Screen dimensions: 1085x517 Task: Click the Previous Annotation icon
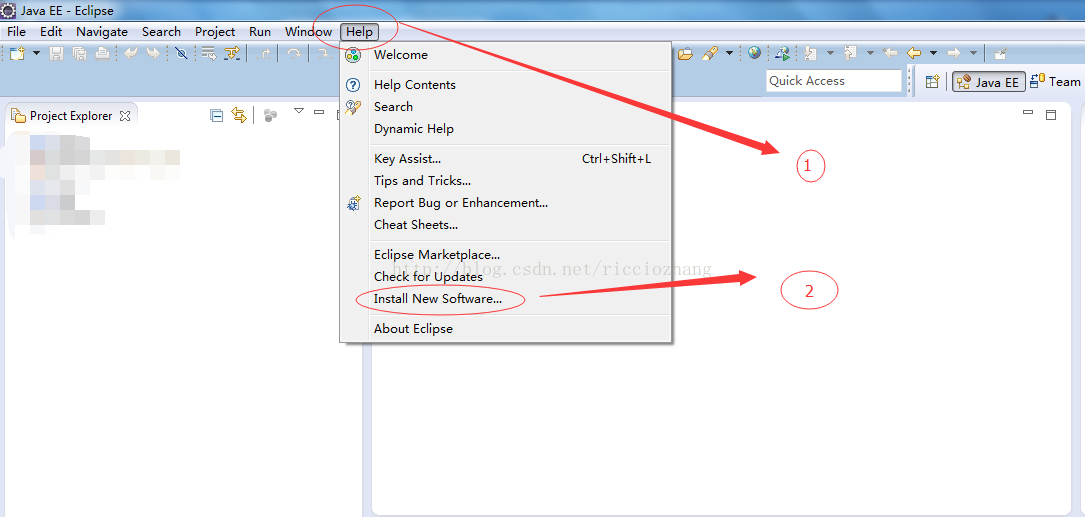click(x=850, y=53)
